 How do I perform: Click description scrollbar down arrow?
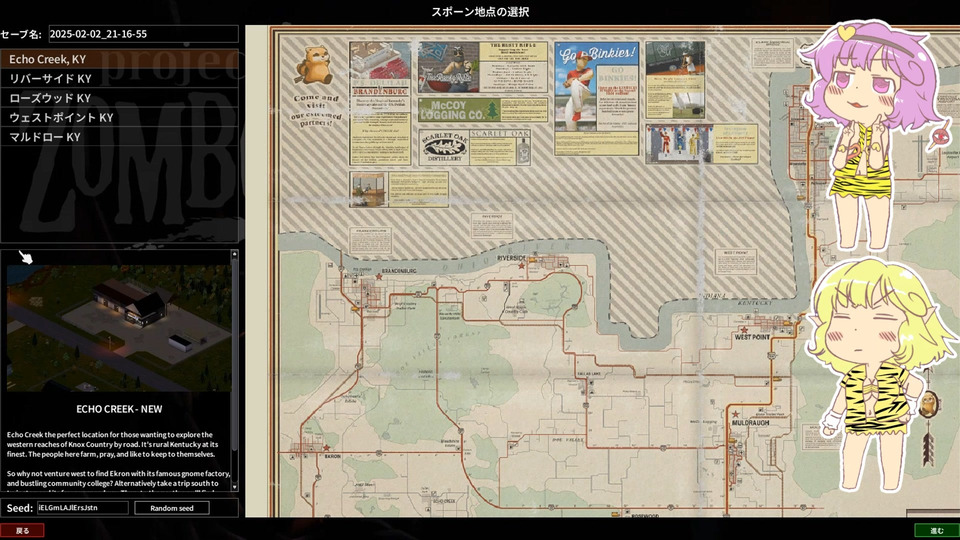point(234,487)
